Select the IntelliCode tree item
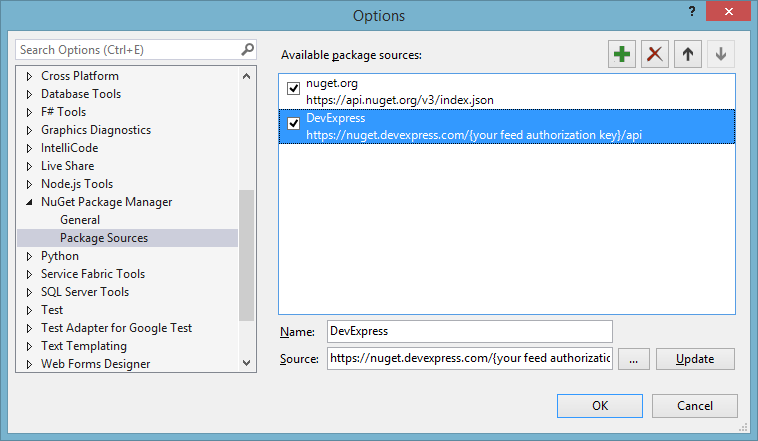Image resolution: width=758 pixels, height=441 pixels. coord(70,148)
